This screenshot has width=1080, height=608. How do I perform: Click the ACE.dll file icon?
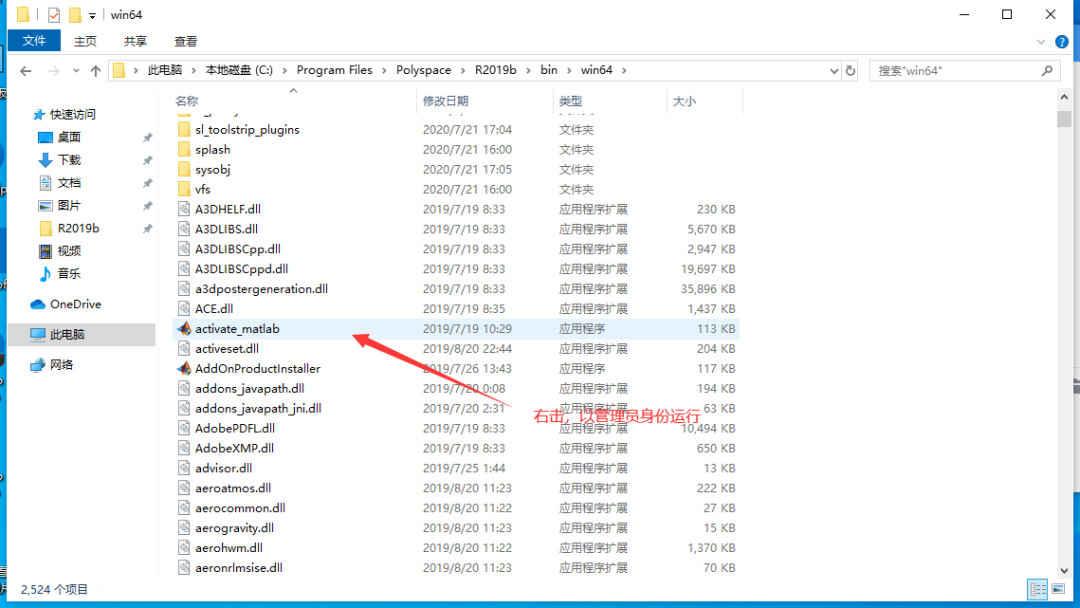[x=184, y=308]
